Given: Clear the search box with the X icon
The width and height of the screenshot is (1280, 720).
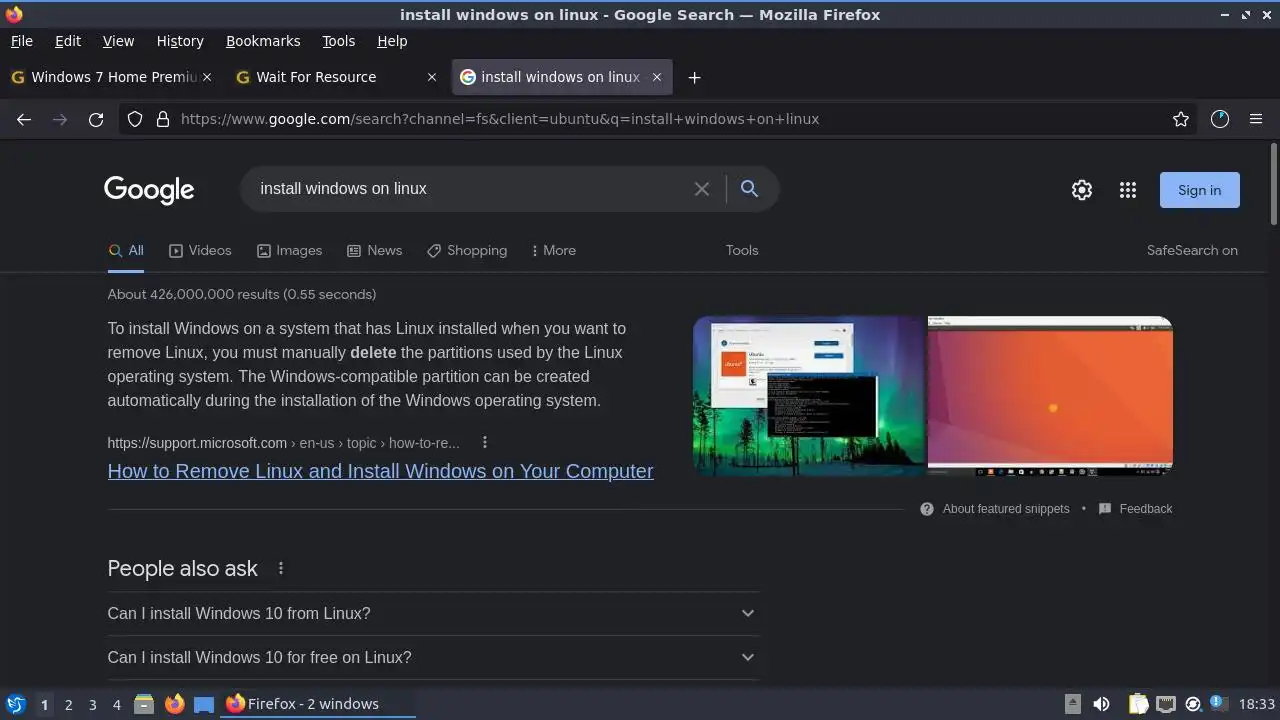Looking at the screenshot, I should (x=702, y=189).
